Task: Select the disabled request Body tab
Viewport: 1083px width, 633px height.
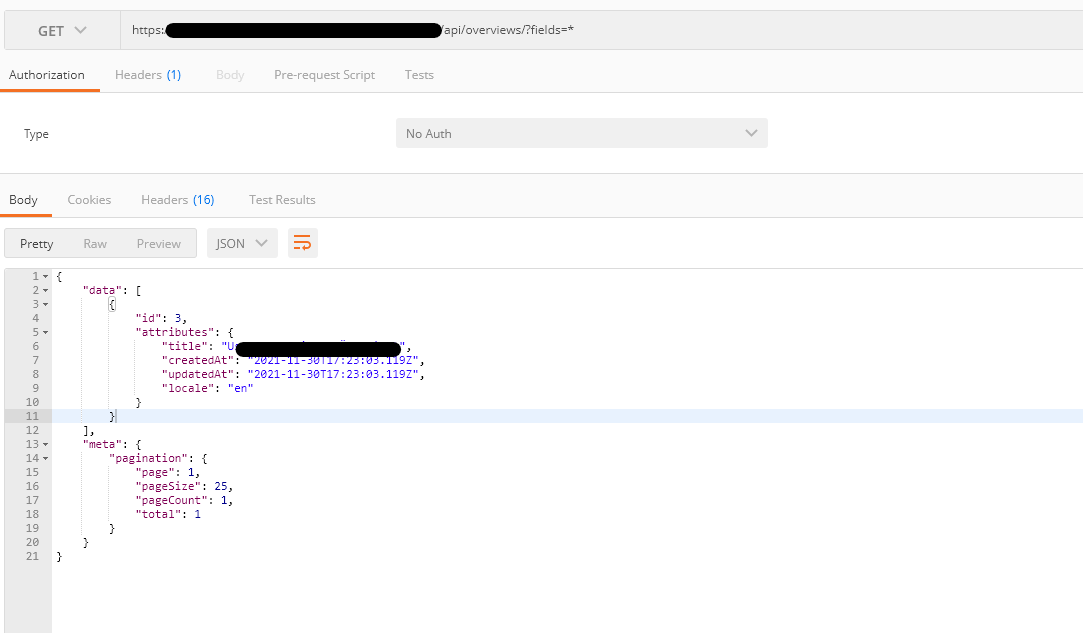Action: [230, 75]
